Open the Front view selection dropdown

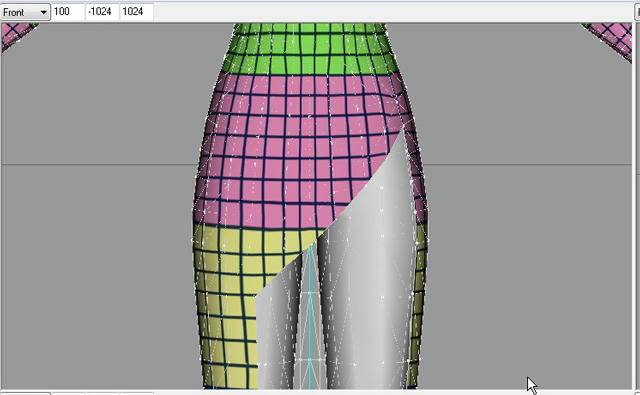click(x=25, y=12)
